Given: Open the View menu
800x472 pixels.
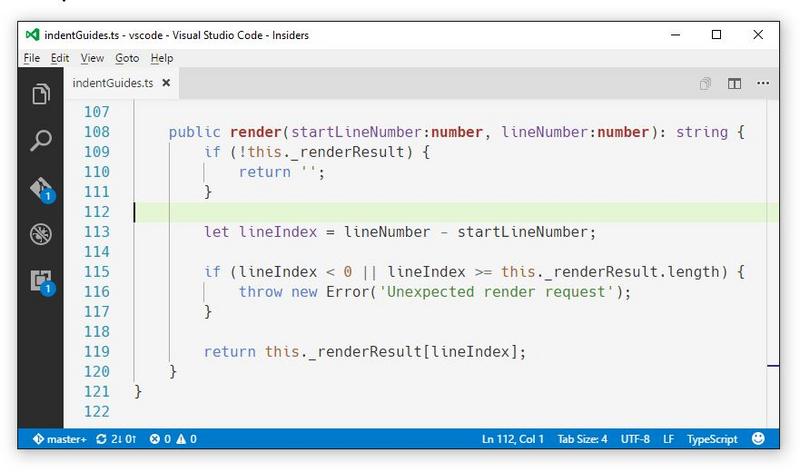Looking at the screenshot, I should click(x=92, y=58).
